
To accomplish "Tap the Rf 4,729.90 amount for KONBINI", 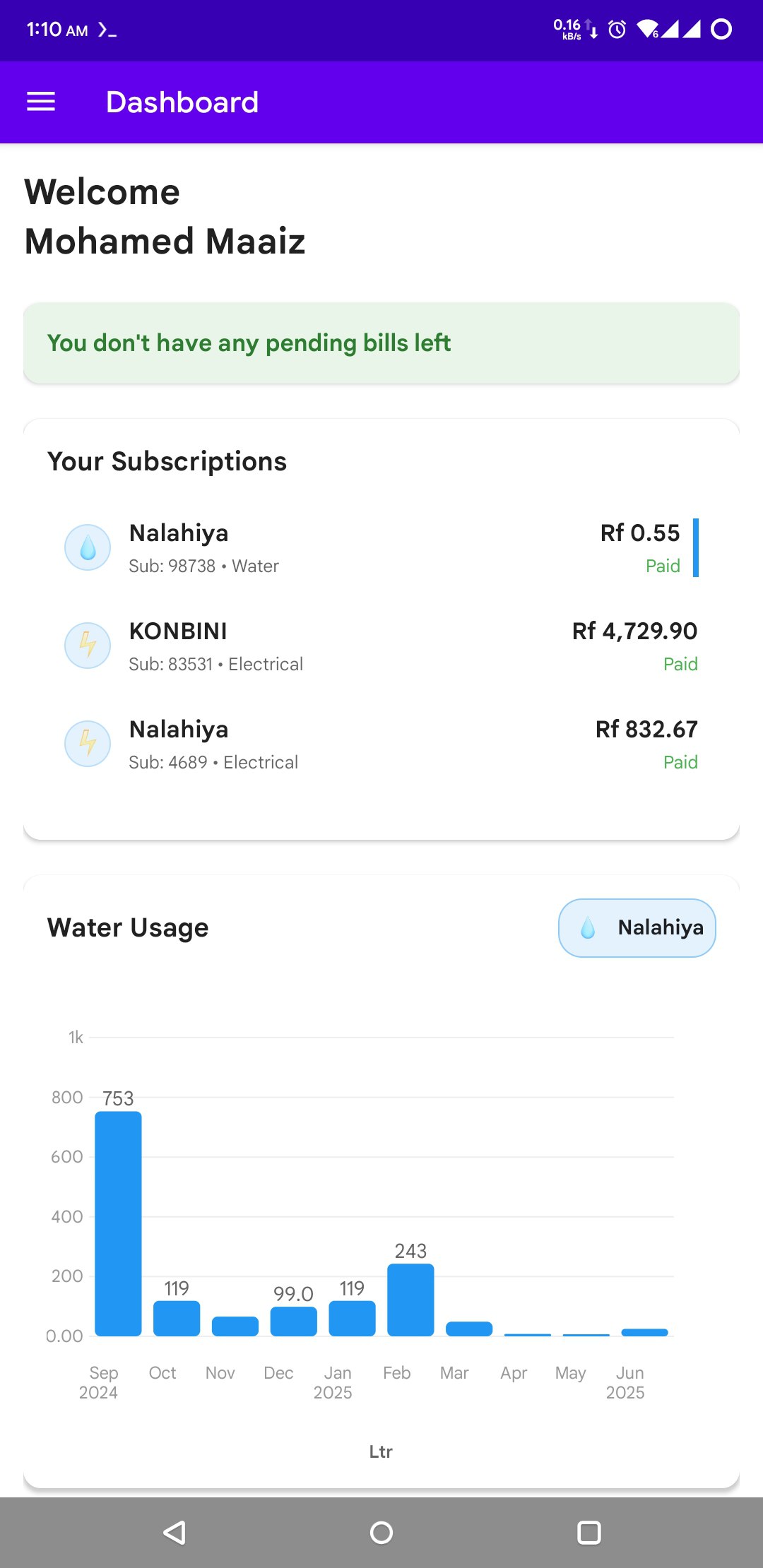I will pos(634,631).
